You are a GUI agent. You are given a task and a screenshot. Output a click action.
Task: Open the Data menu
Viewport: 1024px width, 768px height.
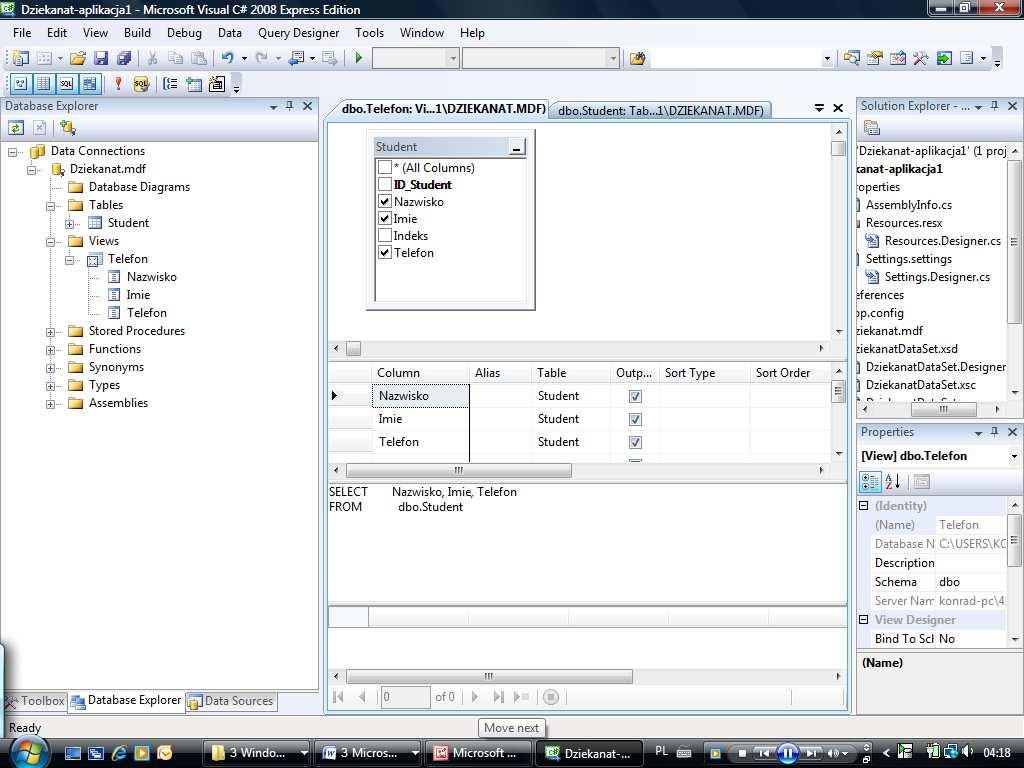tap(229, 33)
